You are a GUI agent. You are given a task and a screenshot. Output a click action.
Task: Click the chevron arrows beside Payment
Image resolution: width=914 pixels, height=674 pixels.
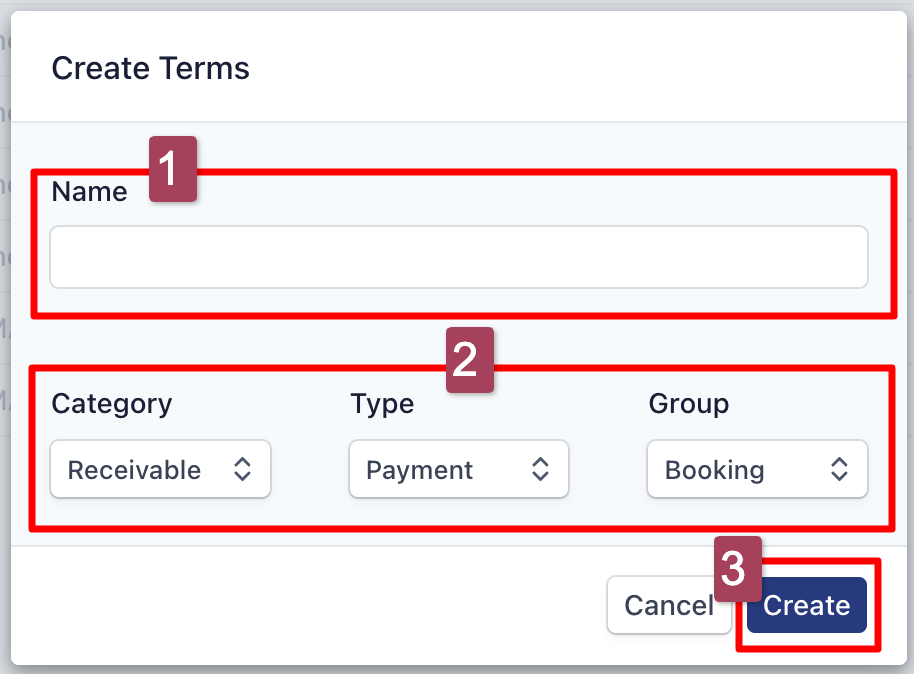[540, 470]
